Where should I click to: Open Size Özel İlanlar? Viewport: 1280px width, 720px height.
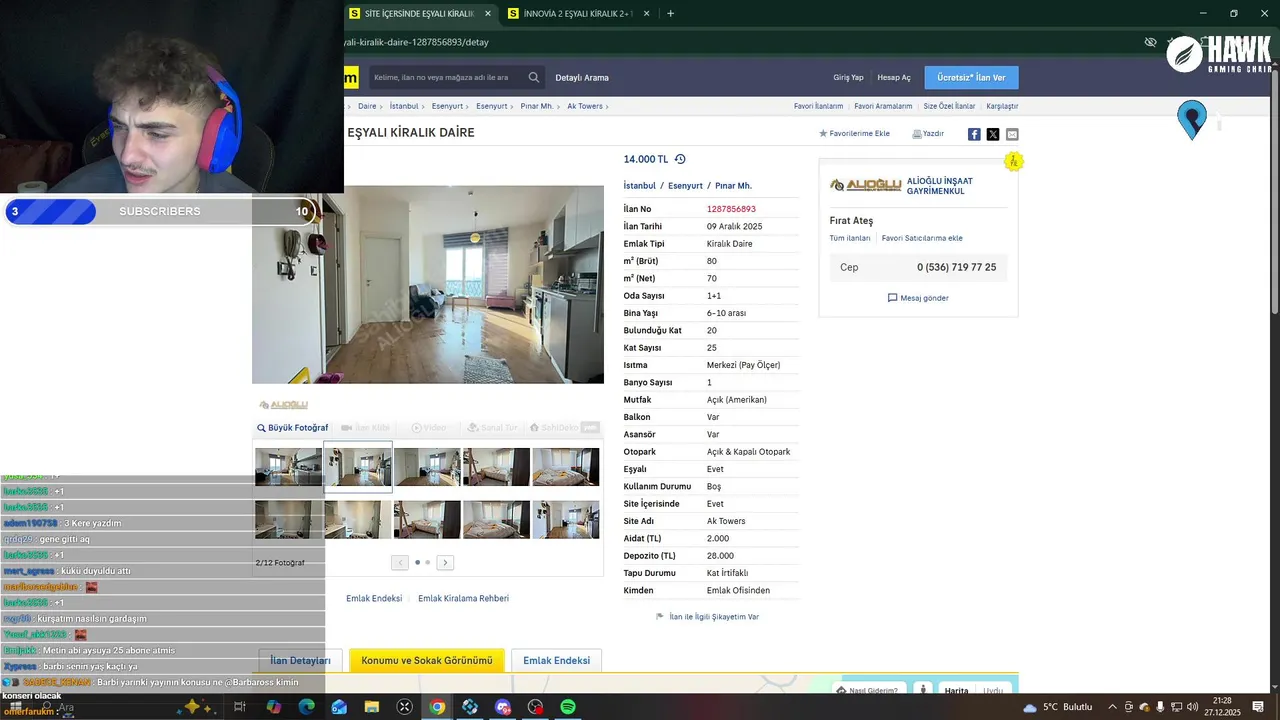click(x=949, y=106)
